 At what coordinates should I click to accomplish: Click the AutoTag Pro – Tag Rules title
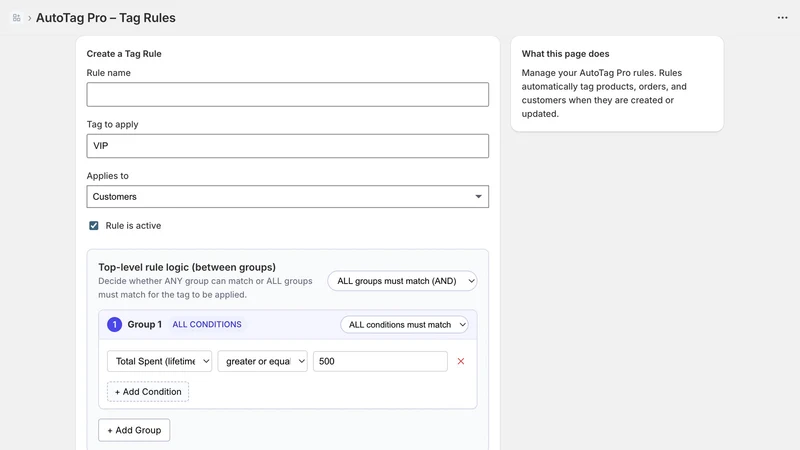point(106,18)
